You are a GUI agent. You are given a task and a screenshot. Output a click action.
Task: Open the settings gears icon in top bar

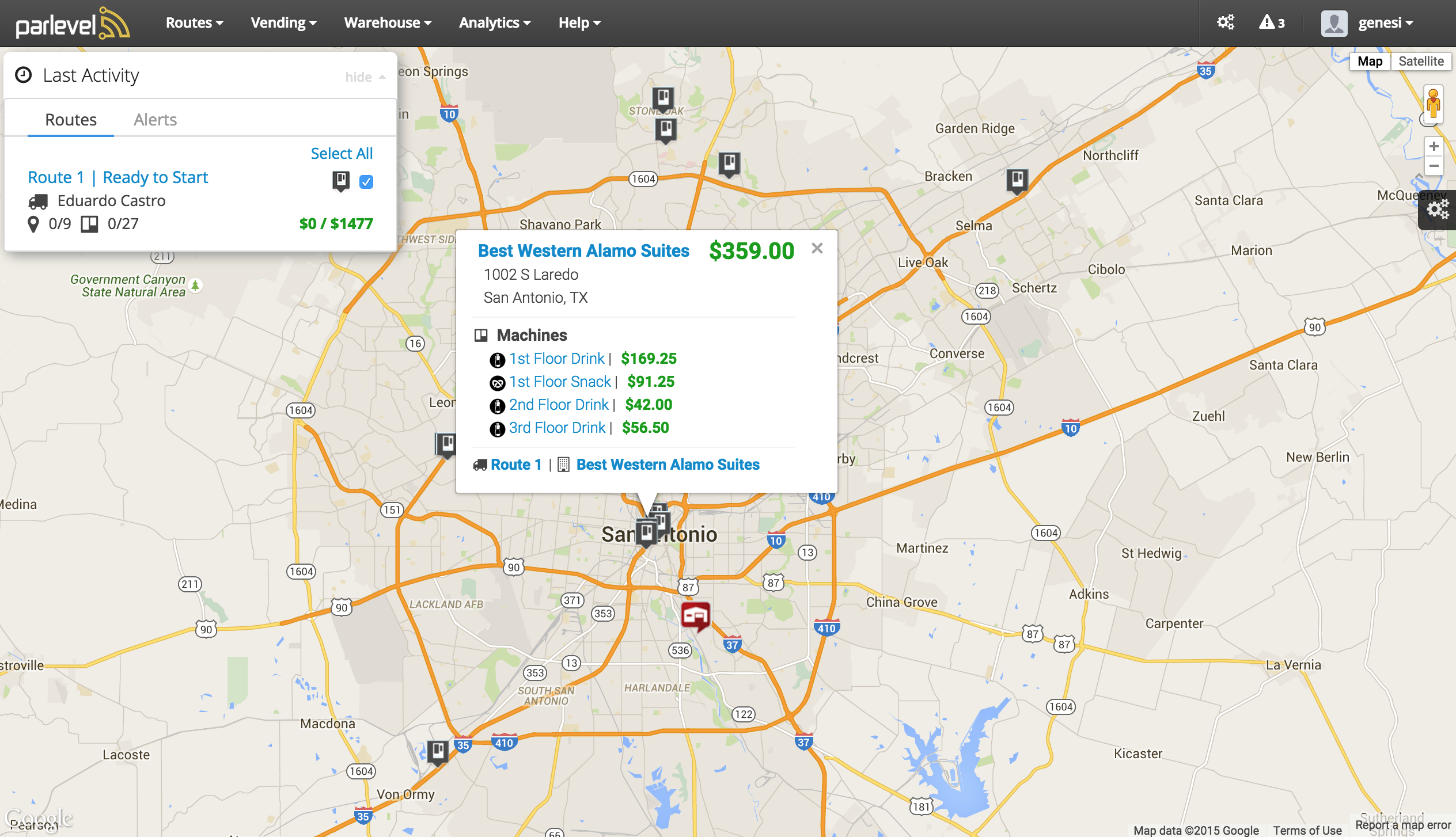[x=1225, y=22]
